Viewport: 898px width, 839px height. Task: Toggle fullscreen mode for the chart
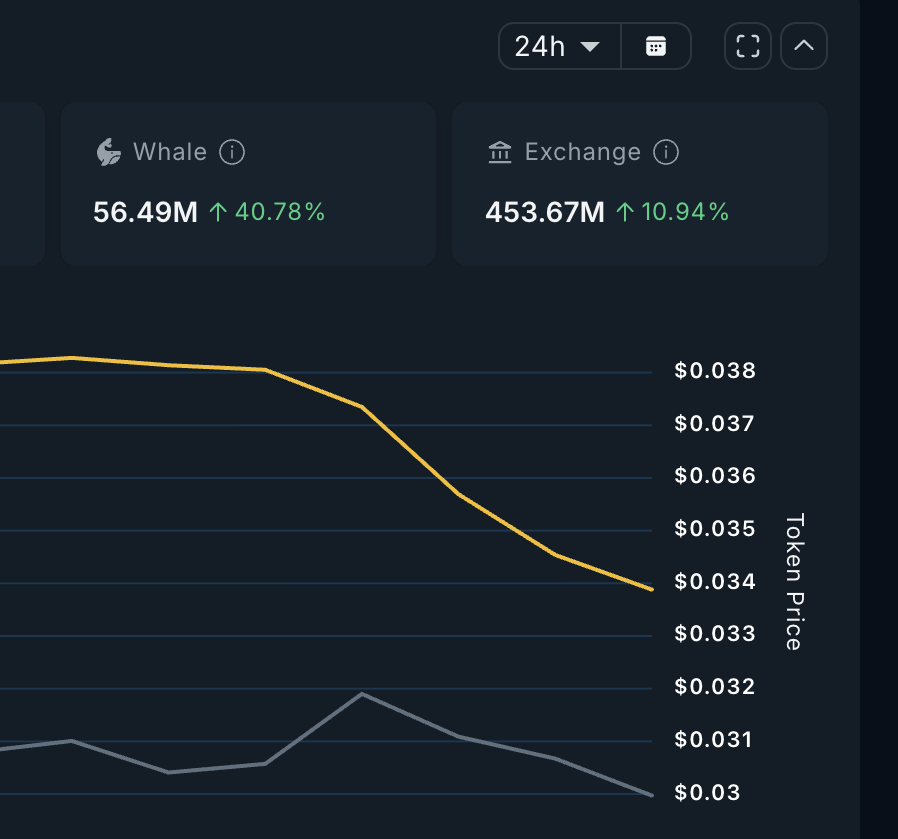coord(747,45)
